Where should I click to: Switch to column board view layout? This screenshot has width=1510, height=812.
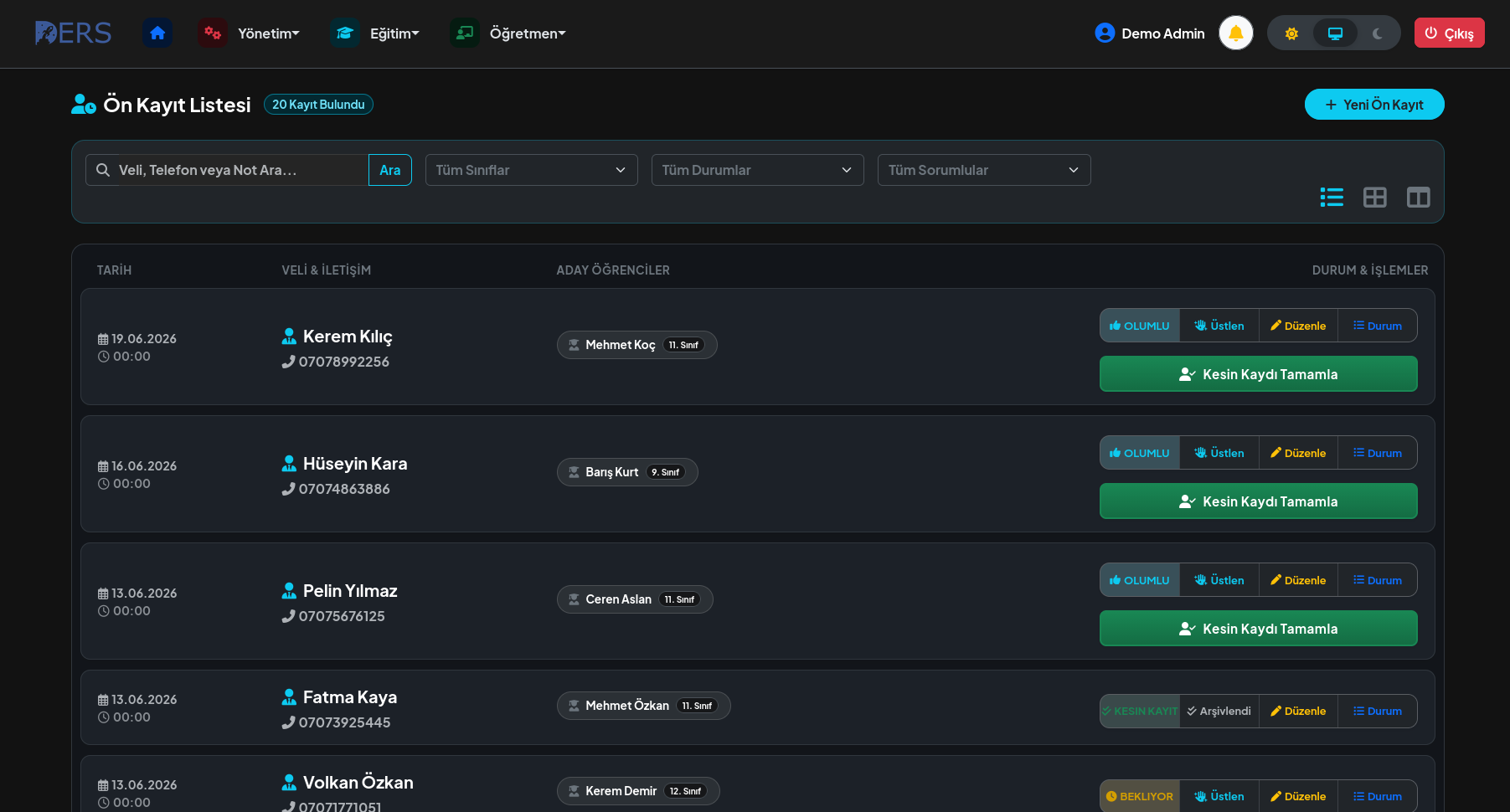pyautogui.click(x=1419, y=198)
